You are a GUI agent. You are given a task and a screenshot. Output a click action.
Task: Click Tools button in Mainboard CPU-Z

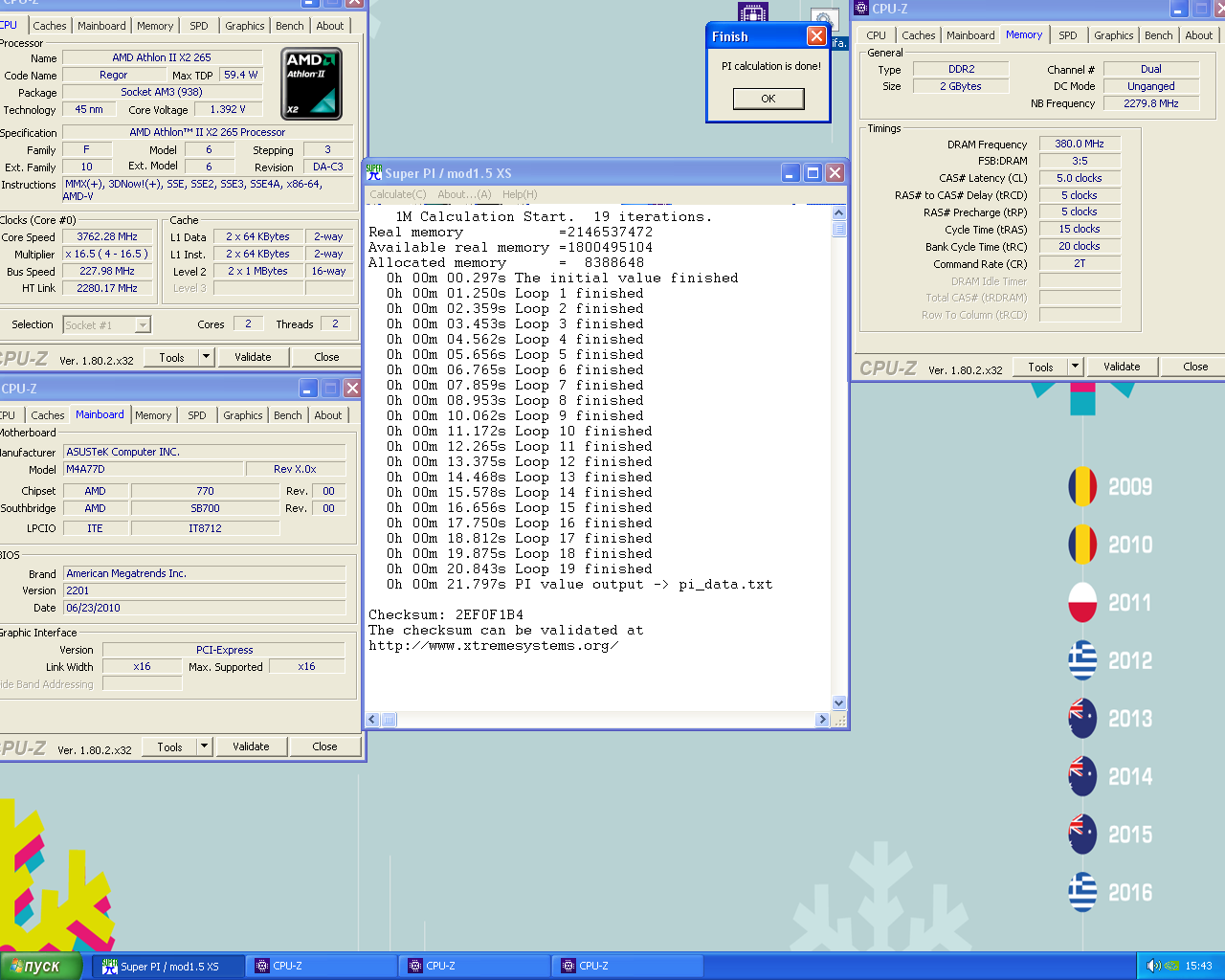point(170,746)
